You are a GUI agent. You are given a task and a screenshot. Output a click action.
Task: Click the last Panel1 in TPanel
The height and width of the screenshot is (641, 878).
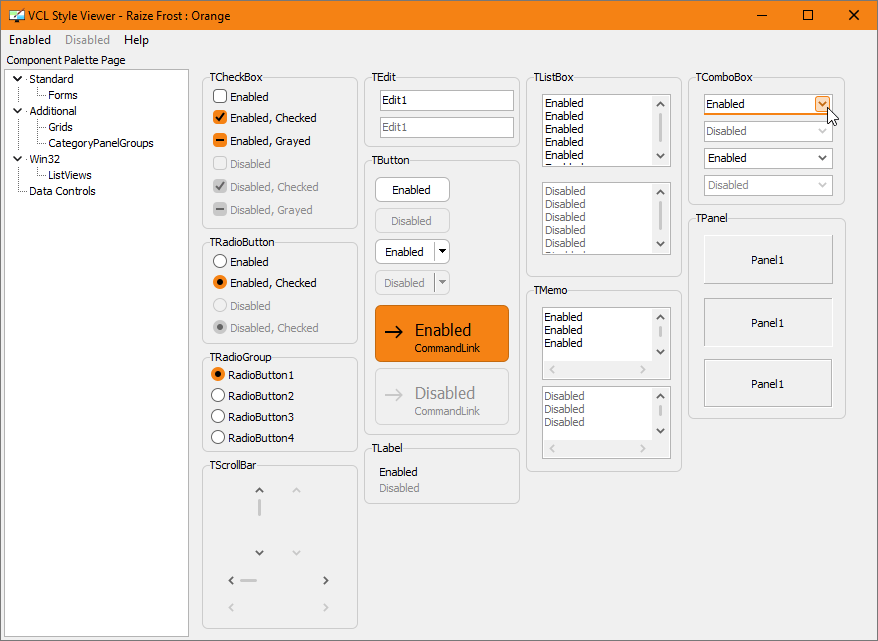[x=768, y=383]
